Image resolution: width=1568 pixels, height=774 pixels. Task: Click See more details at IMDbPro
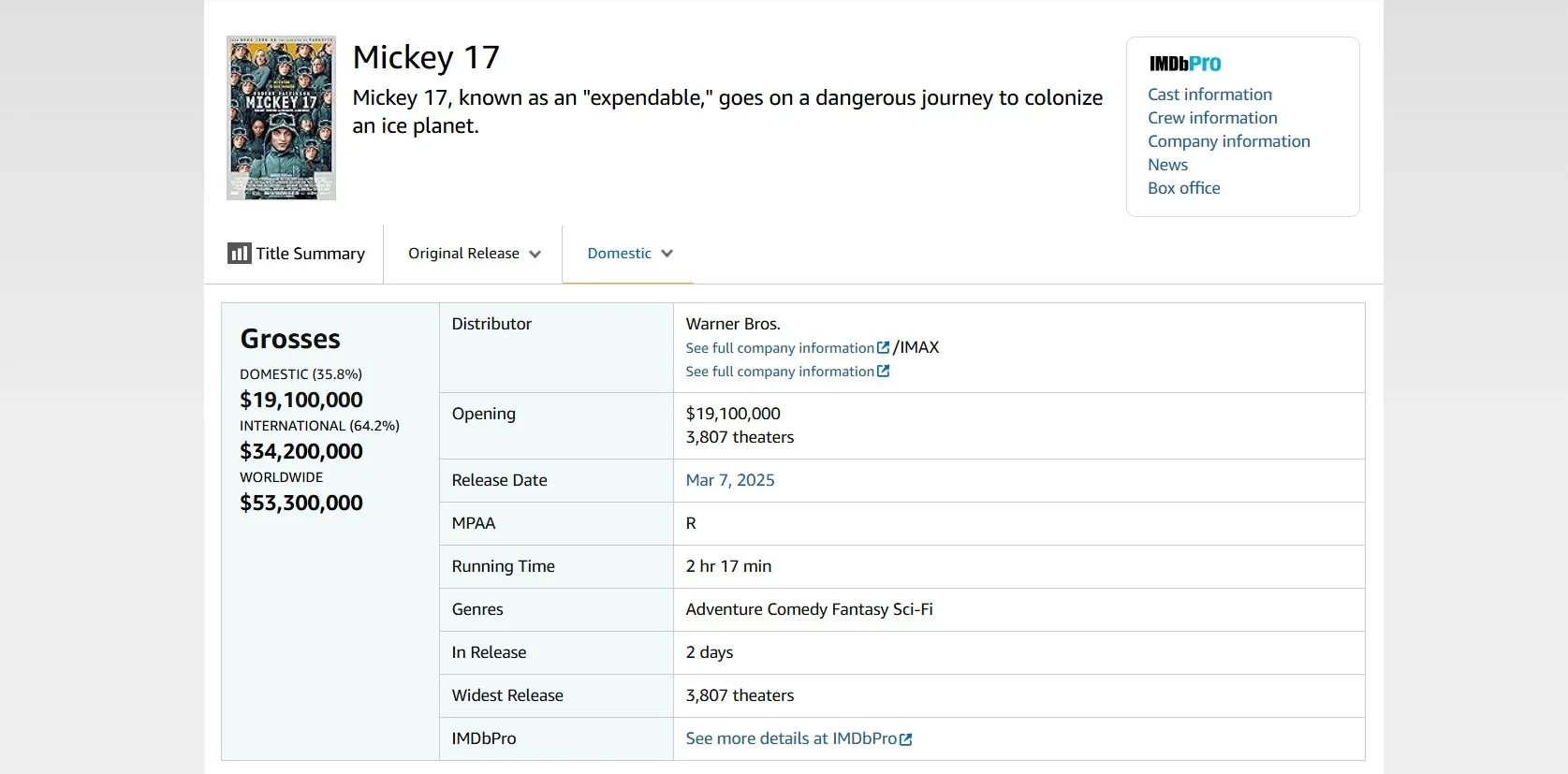click(x=790, y=738)
